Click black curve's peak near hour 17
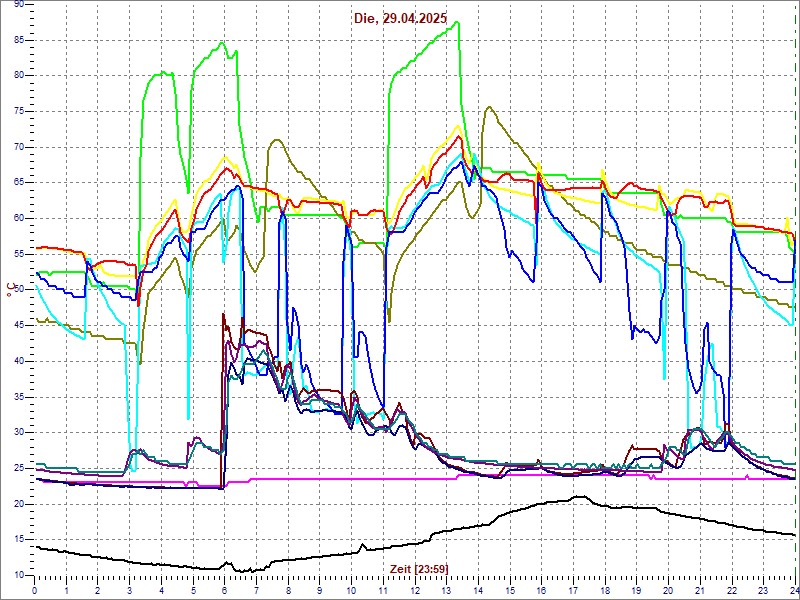This screenshot has width=800, height=600. tap(579, 496)
